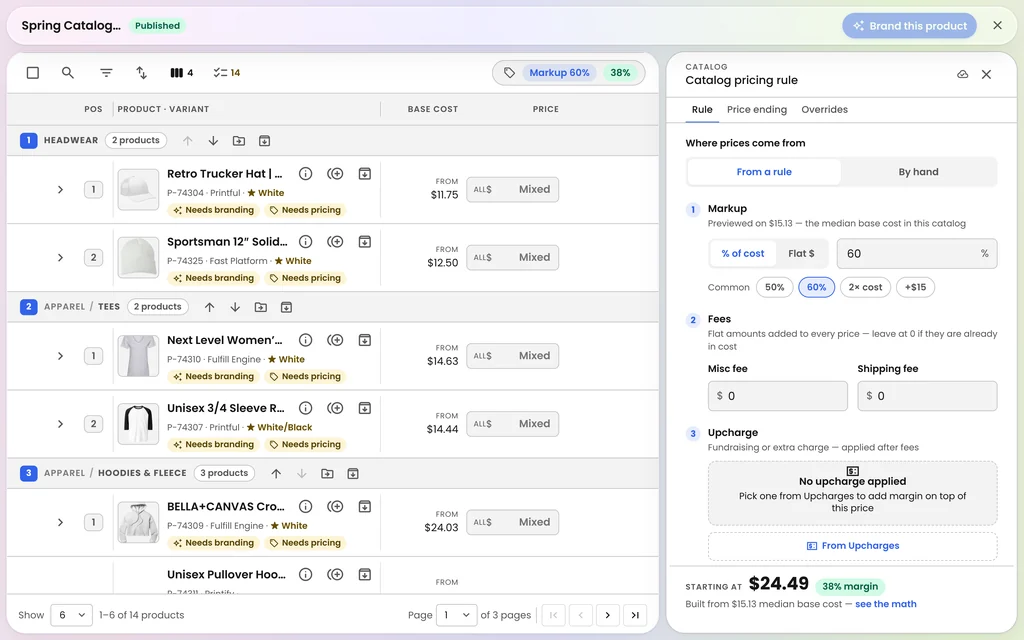Click Unisex 3/4 Sleeve raglan thumbnail
The width and height of the screenshot is (1024, 640).
click(138, 424)
